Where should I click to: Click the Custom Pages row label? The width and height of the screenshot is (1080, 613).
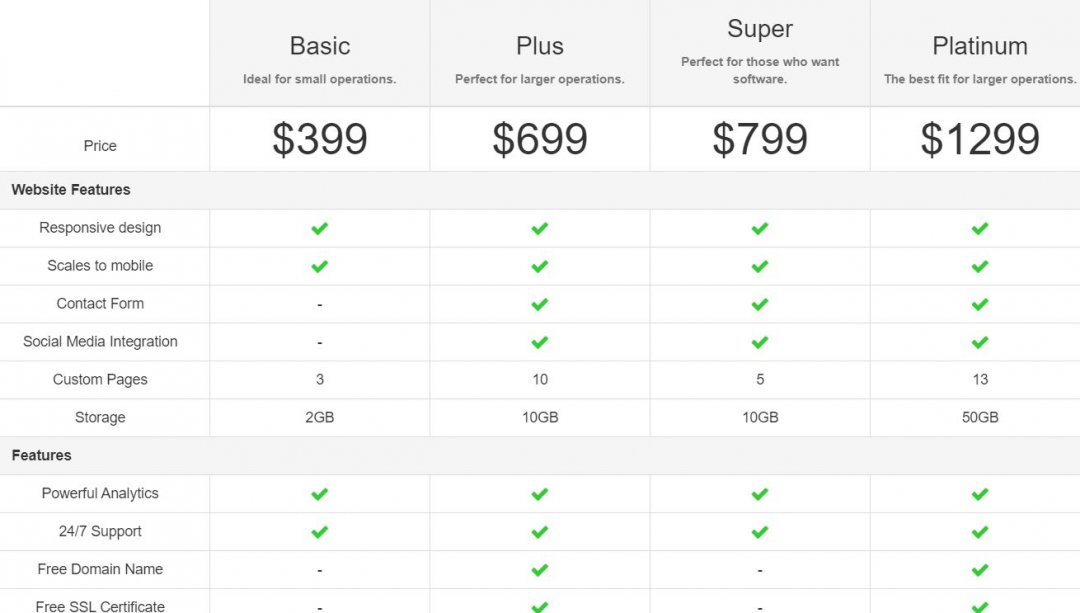(100, 380)
